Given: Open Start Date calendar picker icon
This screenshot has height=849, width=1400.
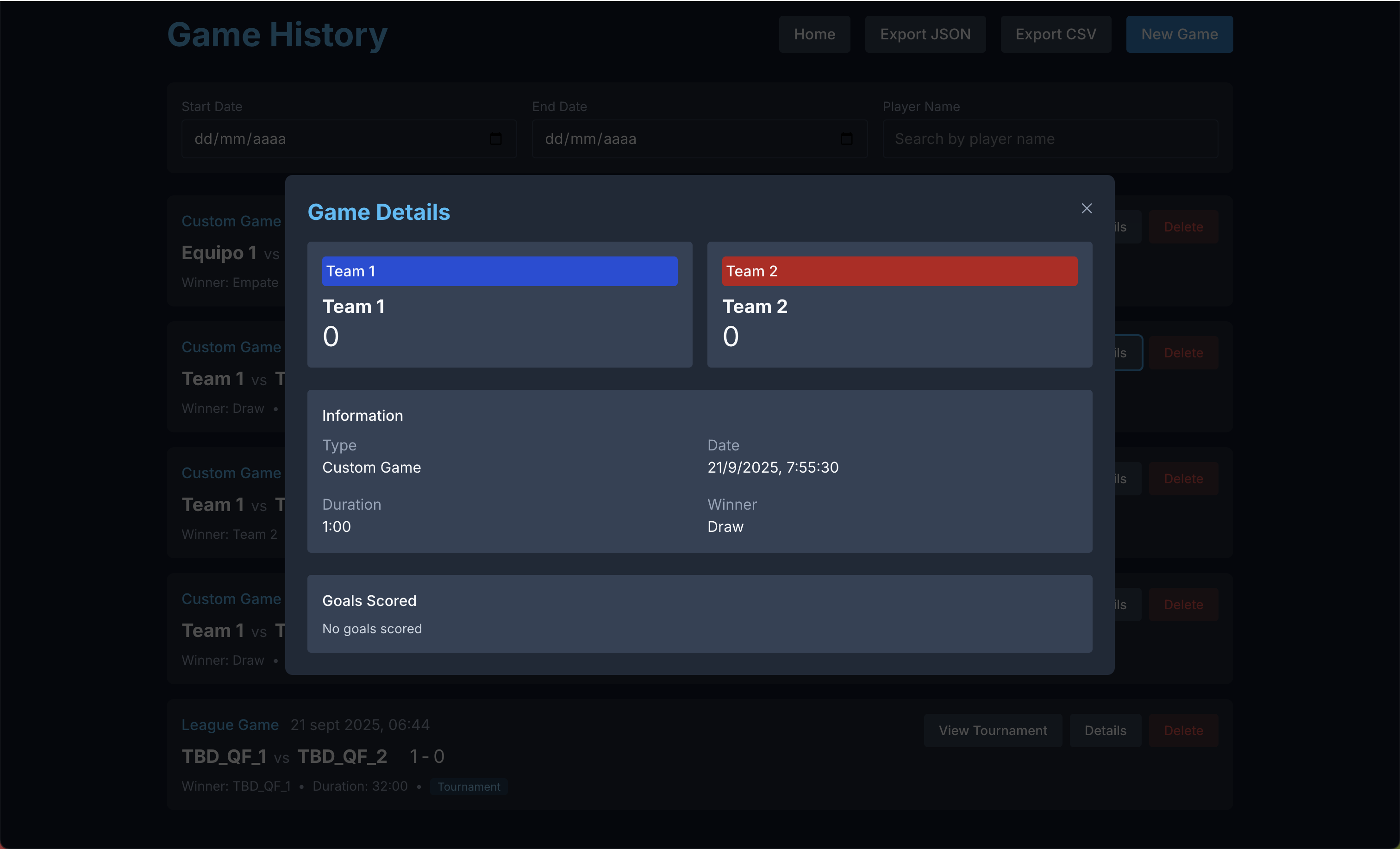Looking at the screenshot, I should (495, 139).
